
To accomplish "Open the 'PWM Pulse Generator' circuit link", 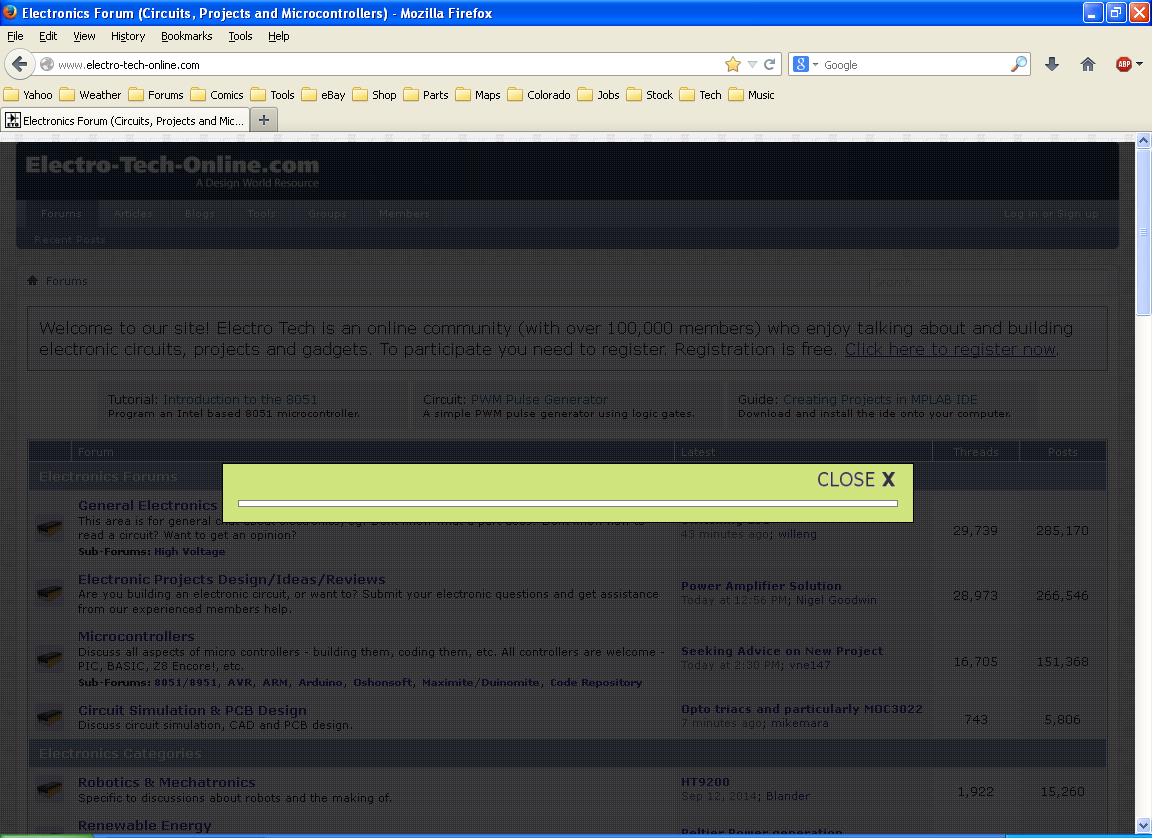I will [539, 400].
